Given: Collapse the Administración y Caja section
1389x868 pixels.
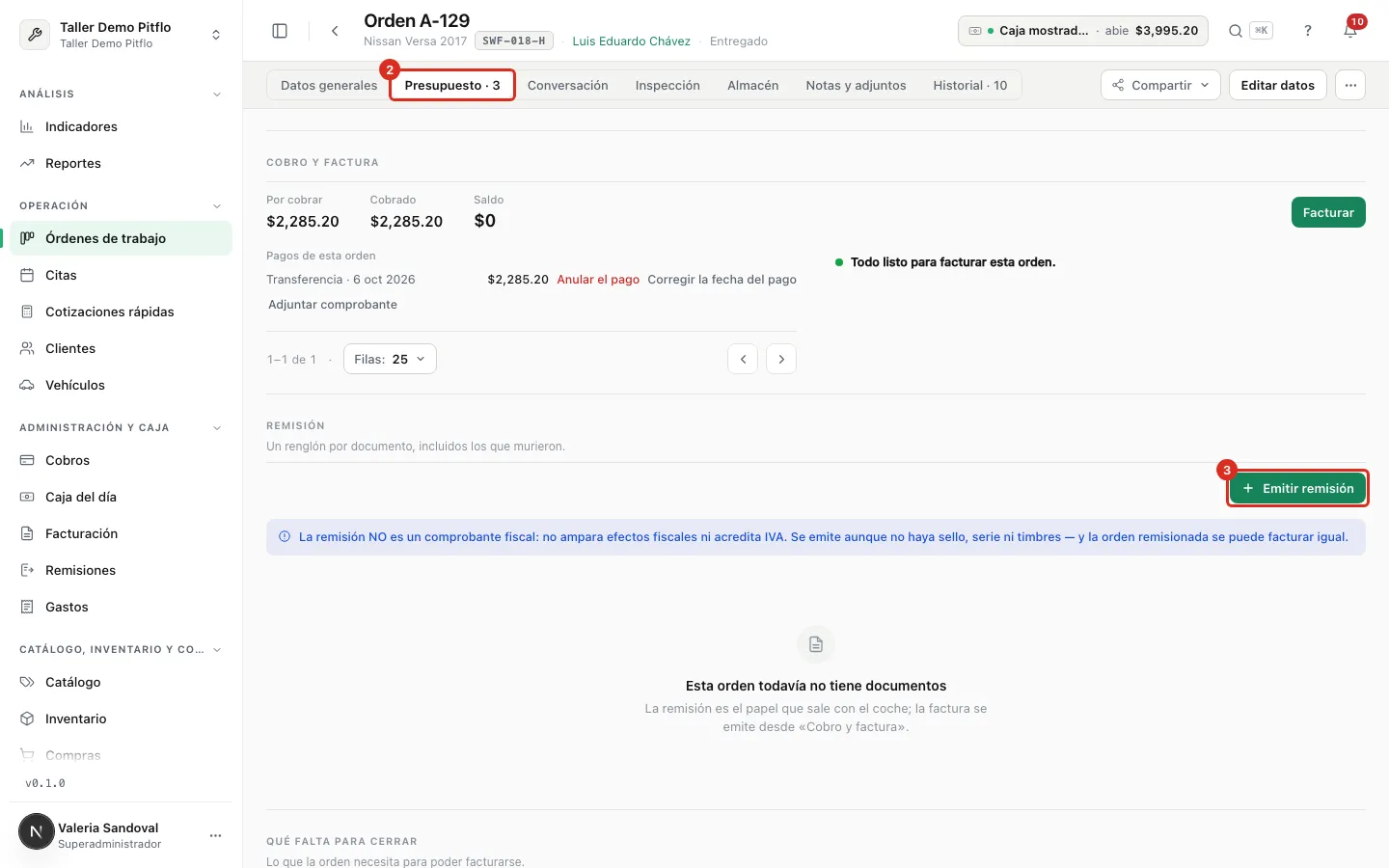Looking at the screenshot, I should pos(217,428).
